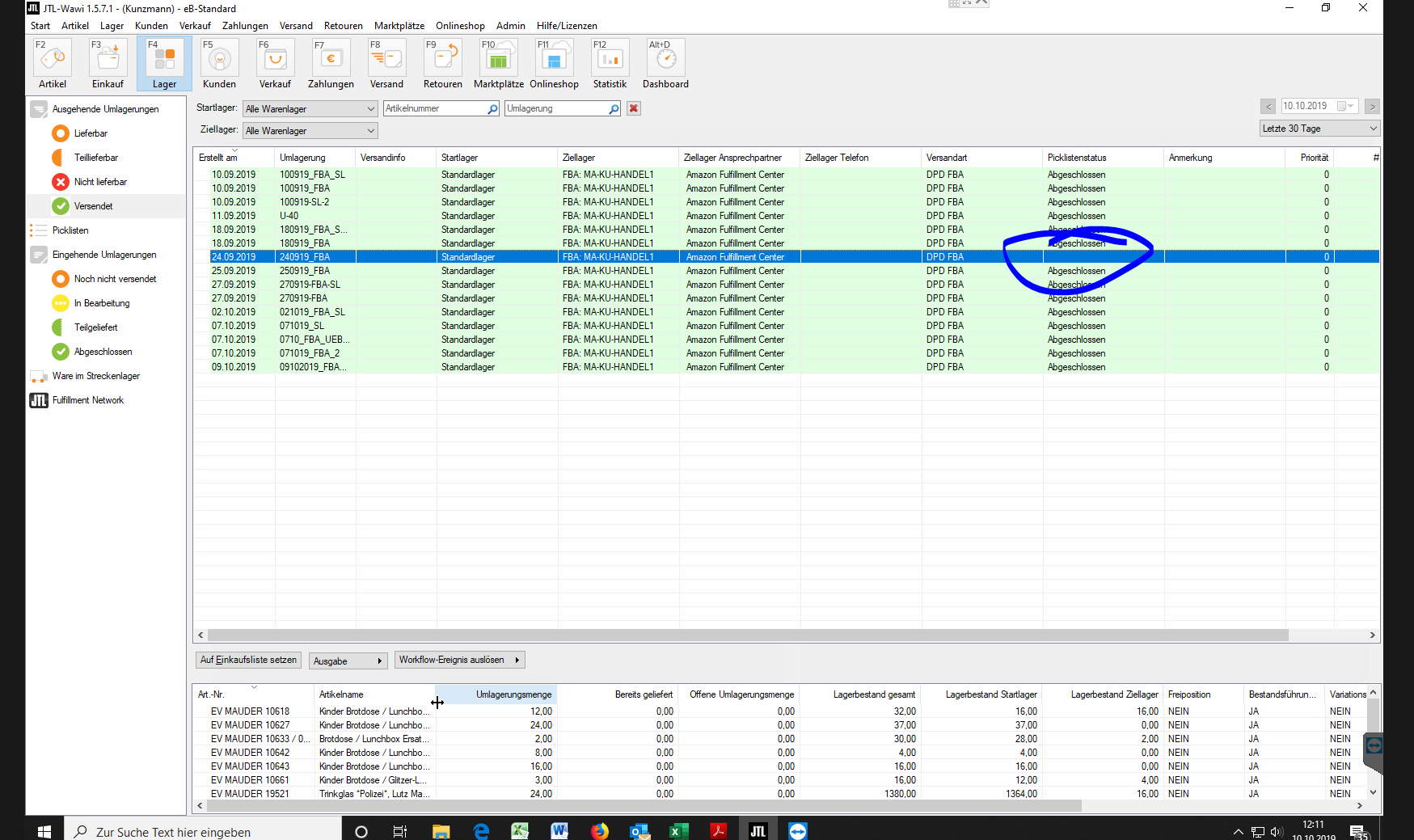The width and height of the screenshot is (1414, 840).
Task: Open the Letzte 30 Tage dropdown
Action: 1319,128
